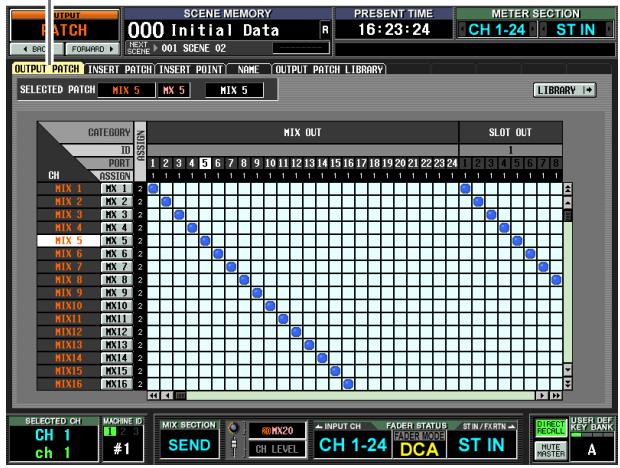Click the MX 8 short name button
620x468 pixels.
116,280
